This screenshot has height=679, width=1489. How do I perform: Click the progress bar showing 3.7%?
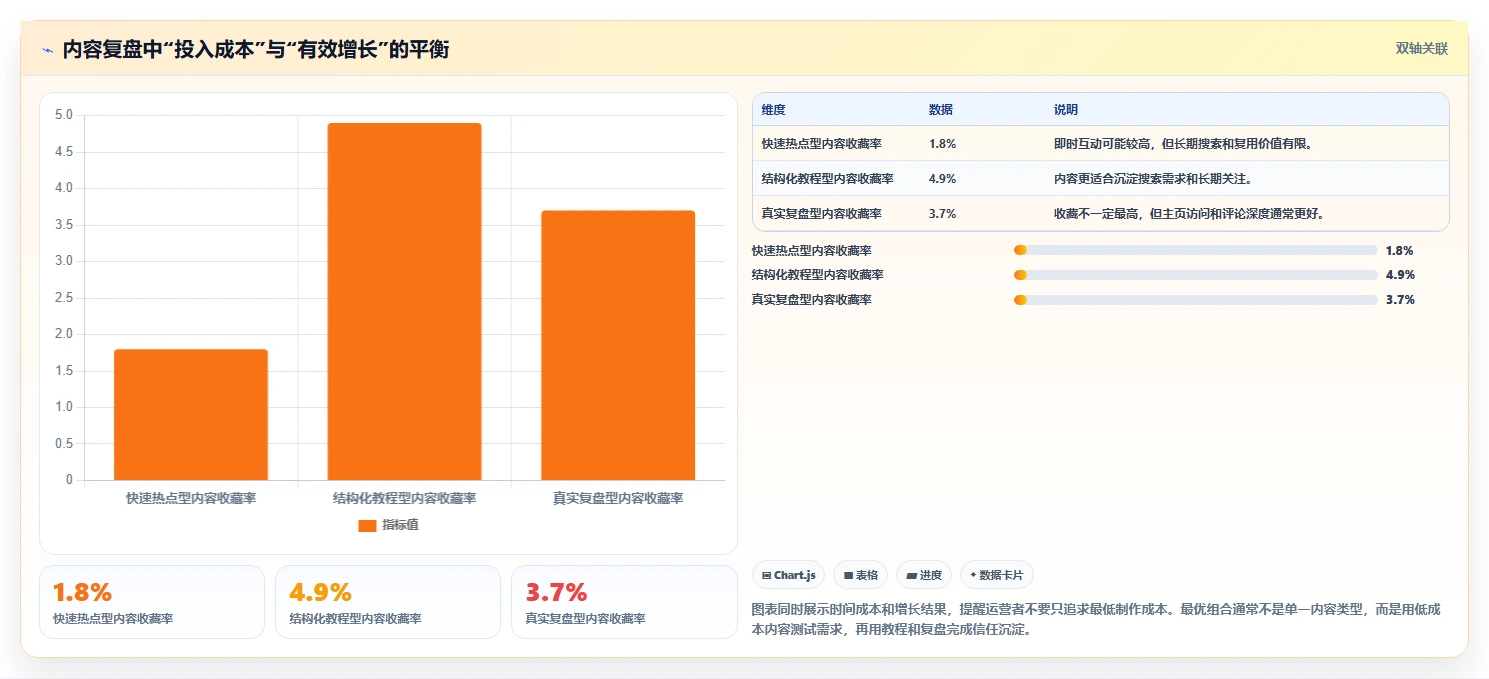[1195, 300]
